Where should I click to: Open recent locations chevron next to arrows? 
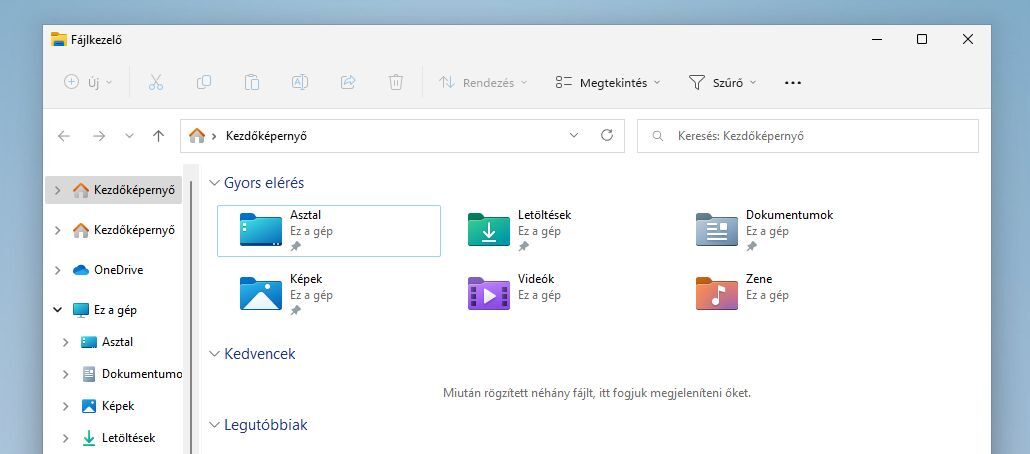tap(129, 136)
